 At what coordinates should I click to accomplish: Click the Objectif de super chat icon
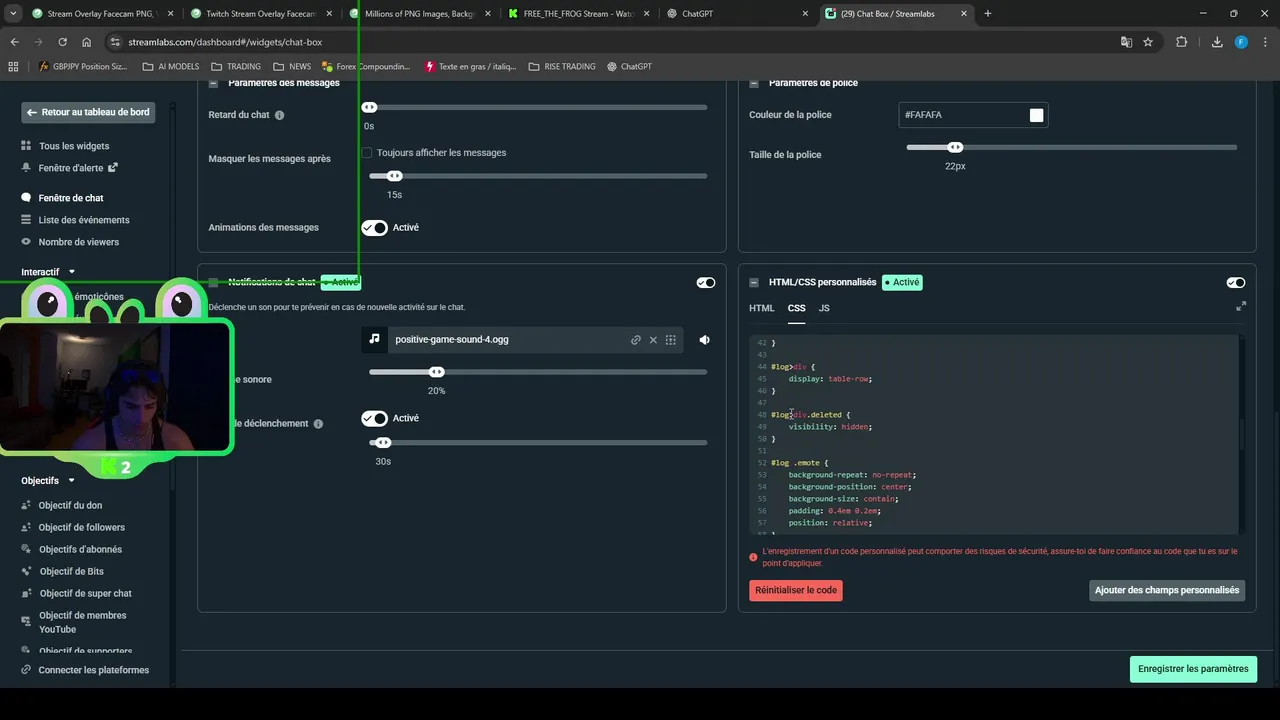(x=26, y=593)
